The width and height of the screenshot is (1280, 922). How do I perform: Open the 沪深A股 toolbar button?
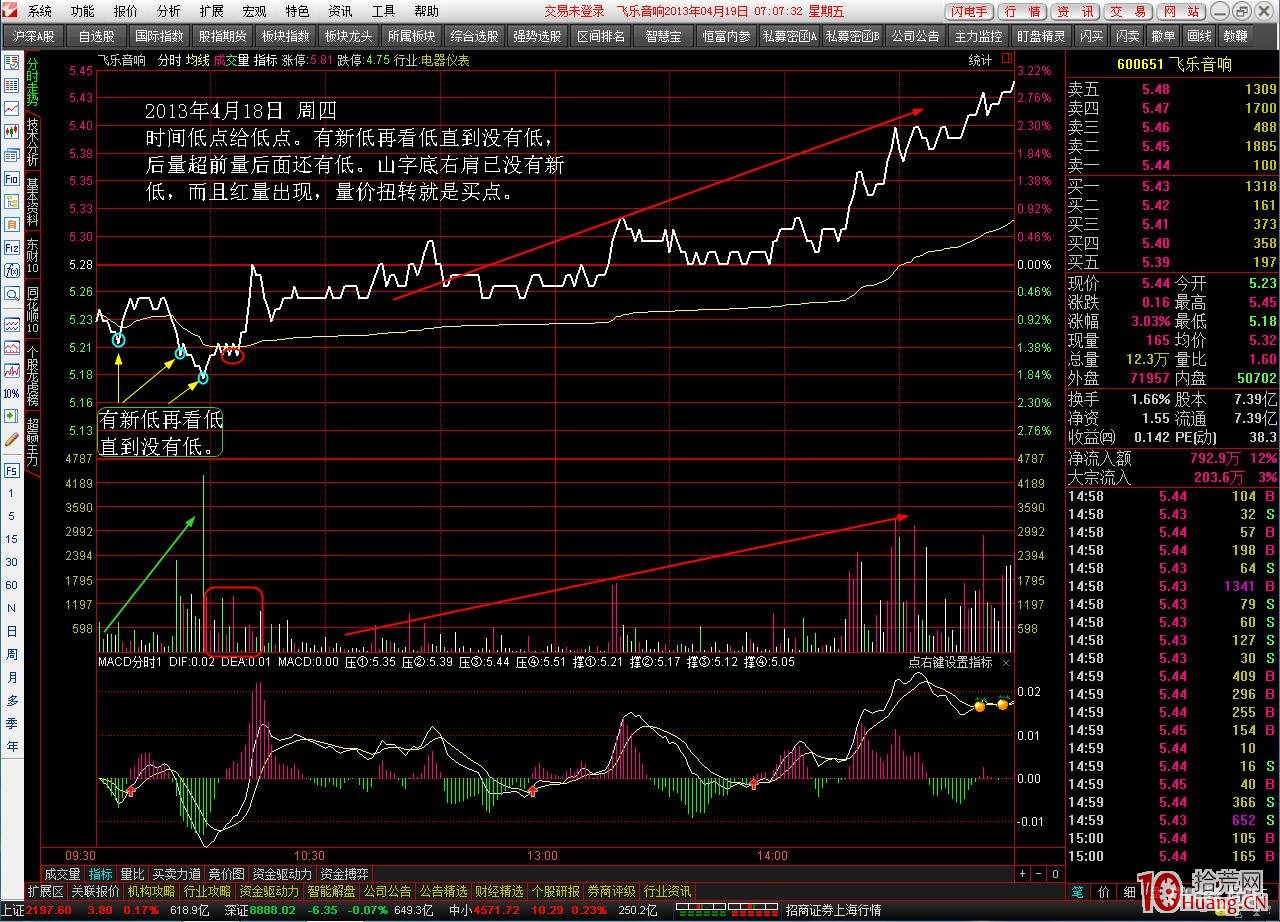(34, 36)
